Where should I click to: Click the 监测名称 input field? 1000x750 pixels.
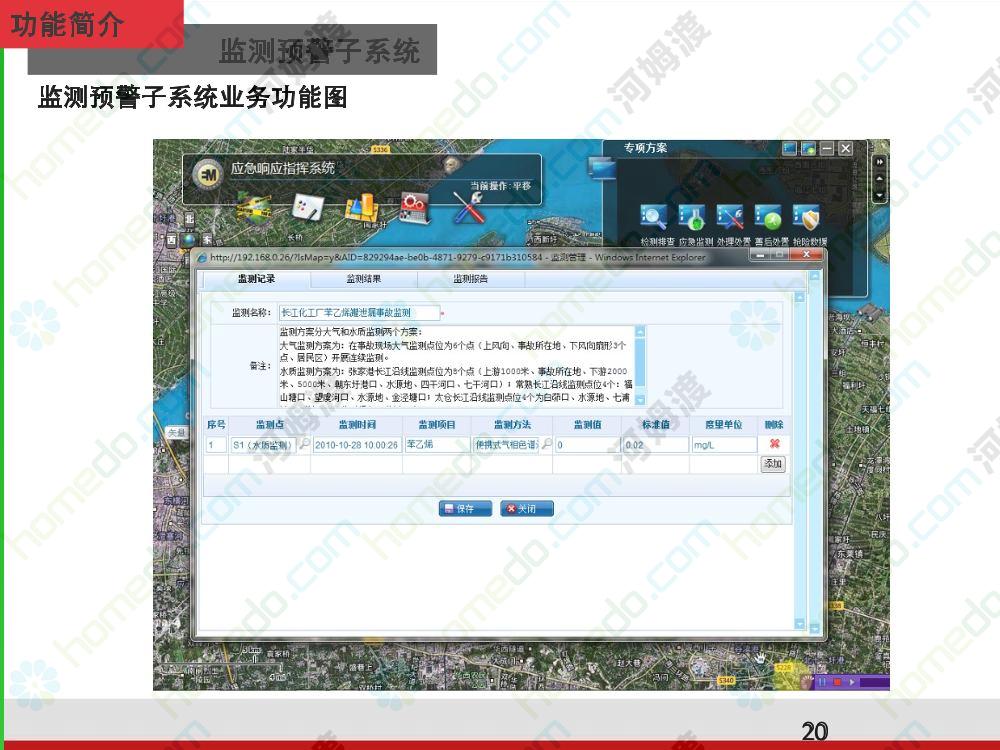point(358,313)
